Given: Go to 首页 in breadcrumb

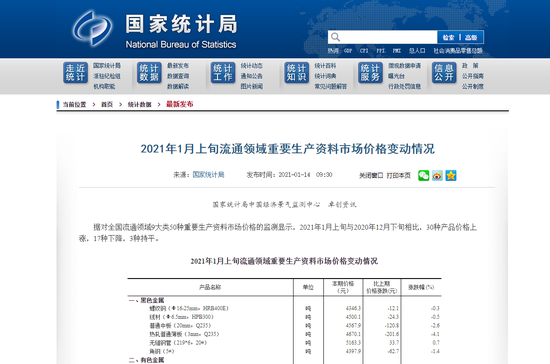Looking at the screenshot, I should tap(107, 105).
